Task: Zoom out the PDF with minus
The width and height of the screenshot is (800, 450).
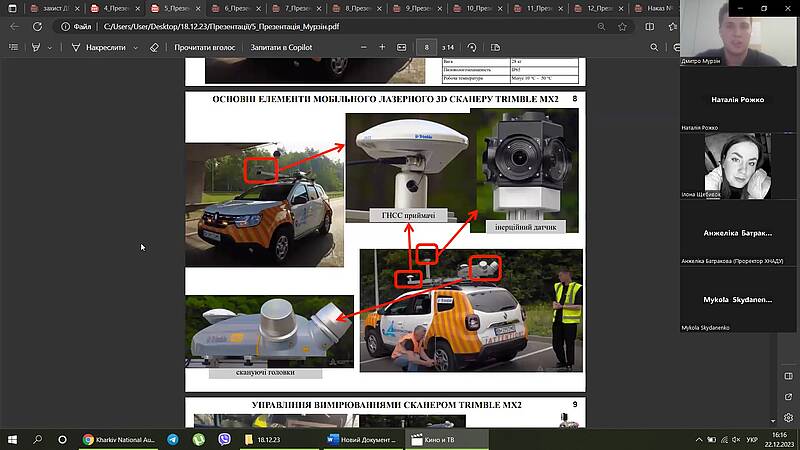Action: [364, 47]
